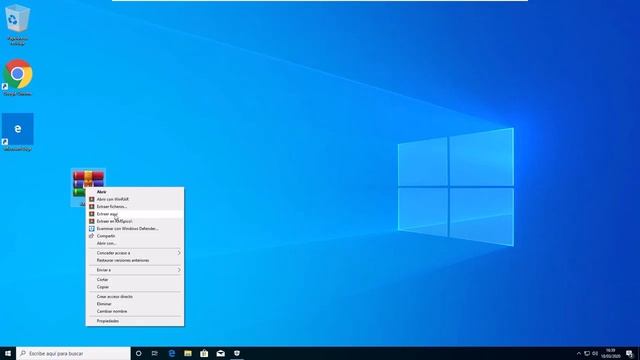Choose 'Abrir con WinRAR' menu entry
640x360 pixels.
(x=135, y=199)
